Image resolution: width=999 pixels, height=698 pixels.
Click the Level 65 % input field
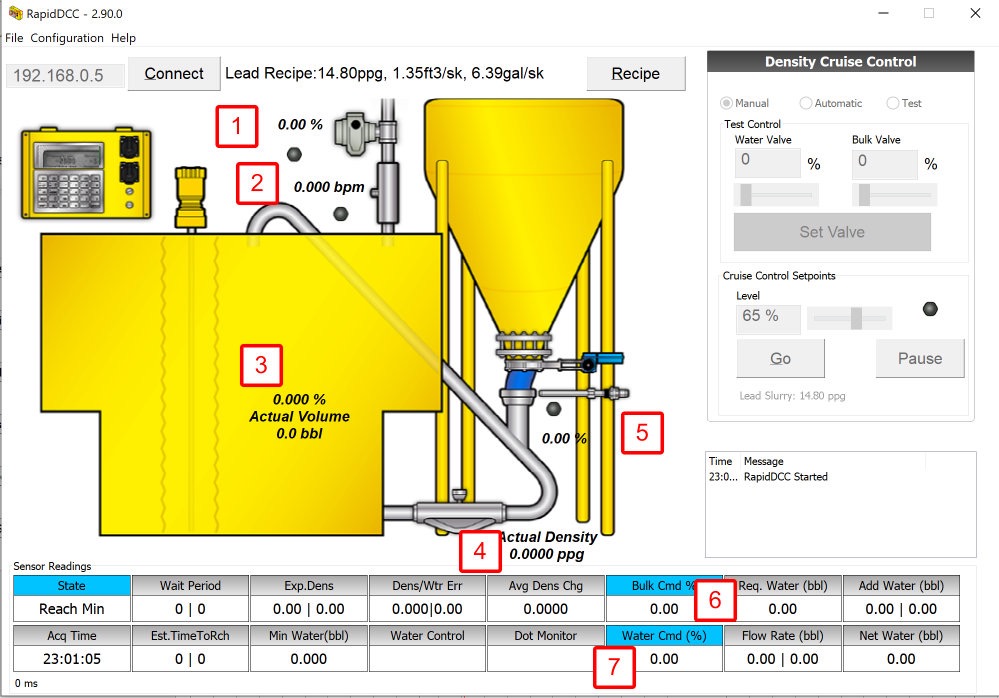click(768, 319)
